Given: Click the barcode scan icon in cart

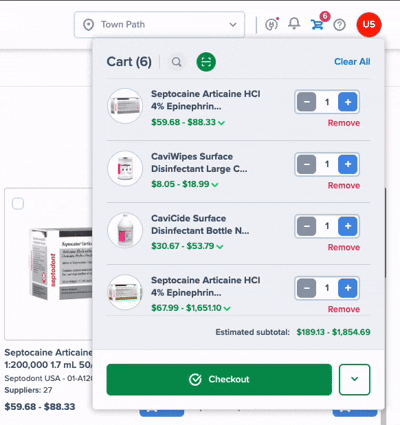Looking at the screenshot, I should (206, 62).
